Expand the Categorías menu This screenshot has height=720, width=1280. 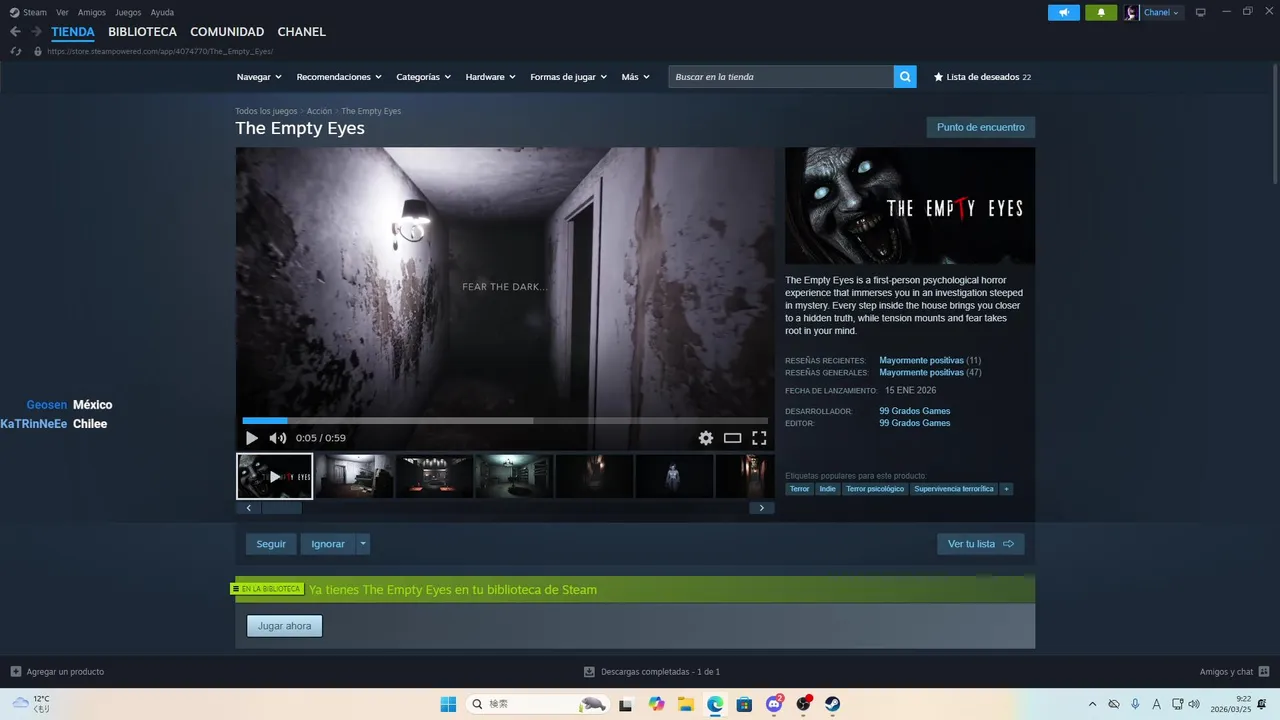click(424, 77)
